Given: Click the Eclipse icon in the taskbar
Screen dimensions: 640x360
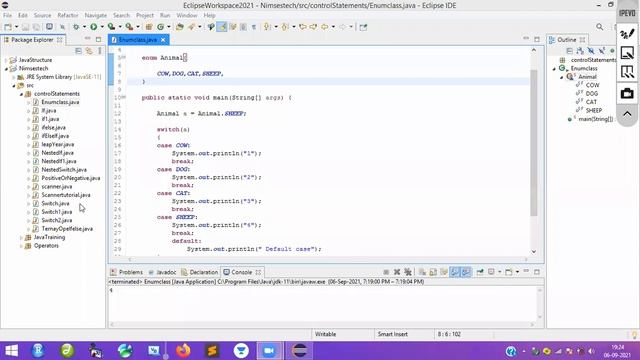Looking at the screenshot, I should [300, 351].
